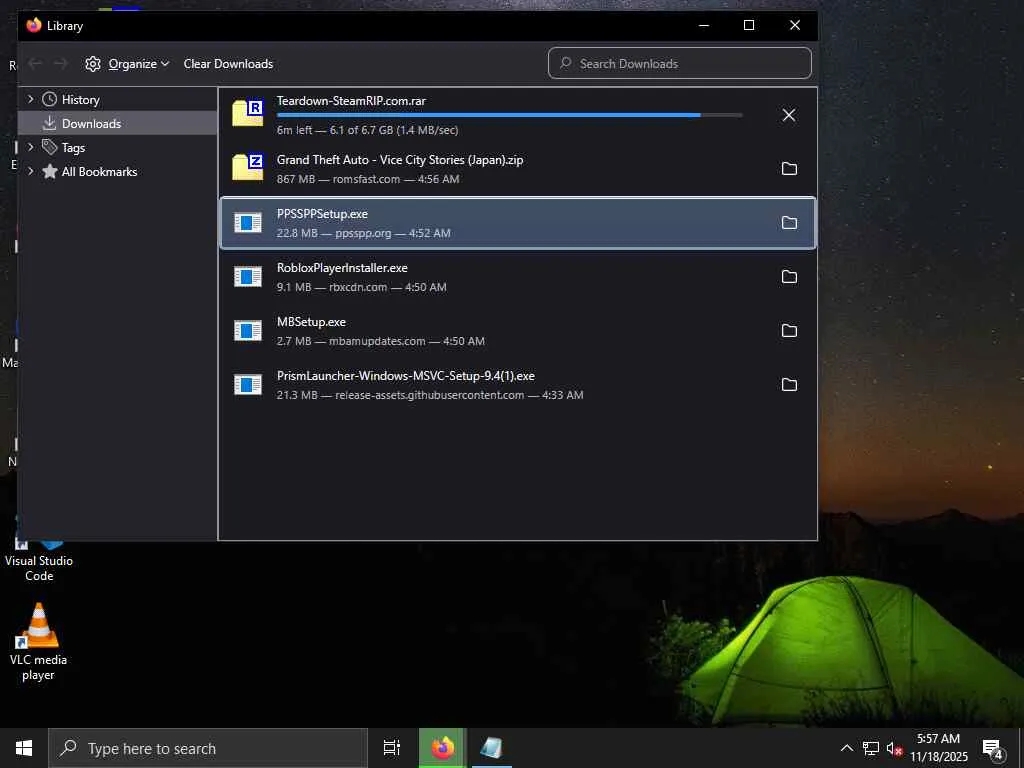The width and height of the screenshot is (1024, 768).
Task: Click the muted volume tray icon
Action: pyautogui.click(x=894, y=748)
